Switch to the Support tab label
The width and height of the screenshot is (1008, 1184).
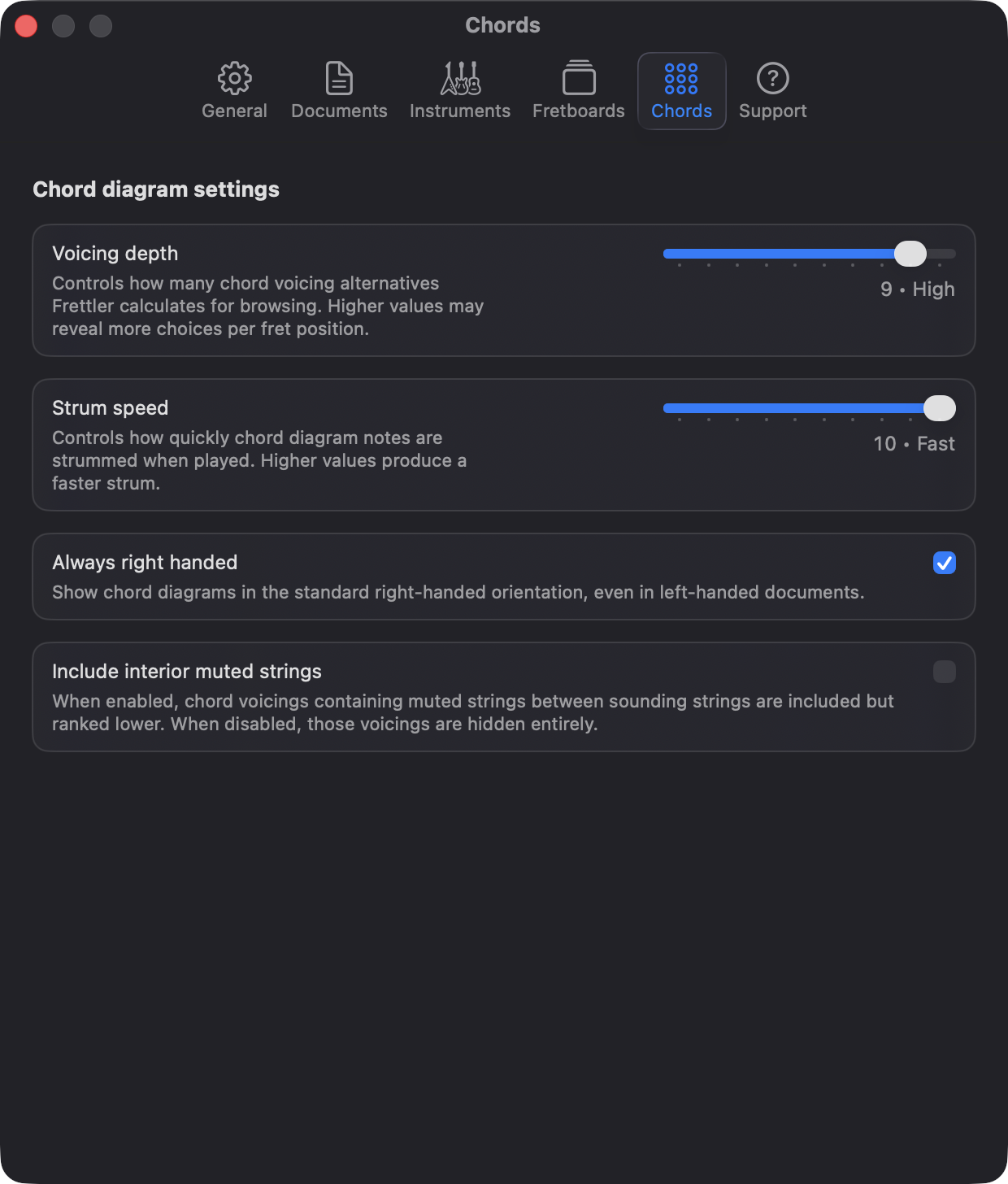click(773, 111)
